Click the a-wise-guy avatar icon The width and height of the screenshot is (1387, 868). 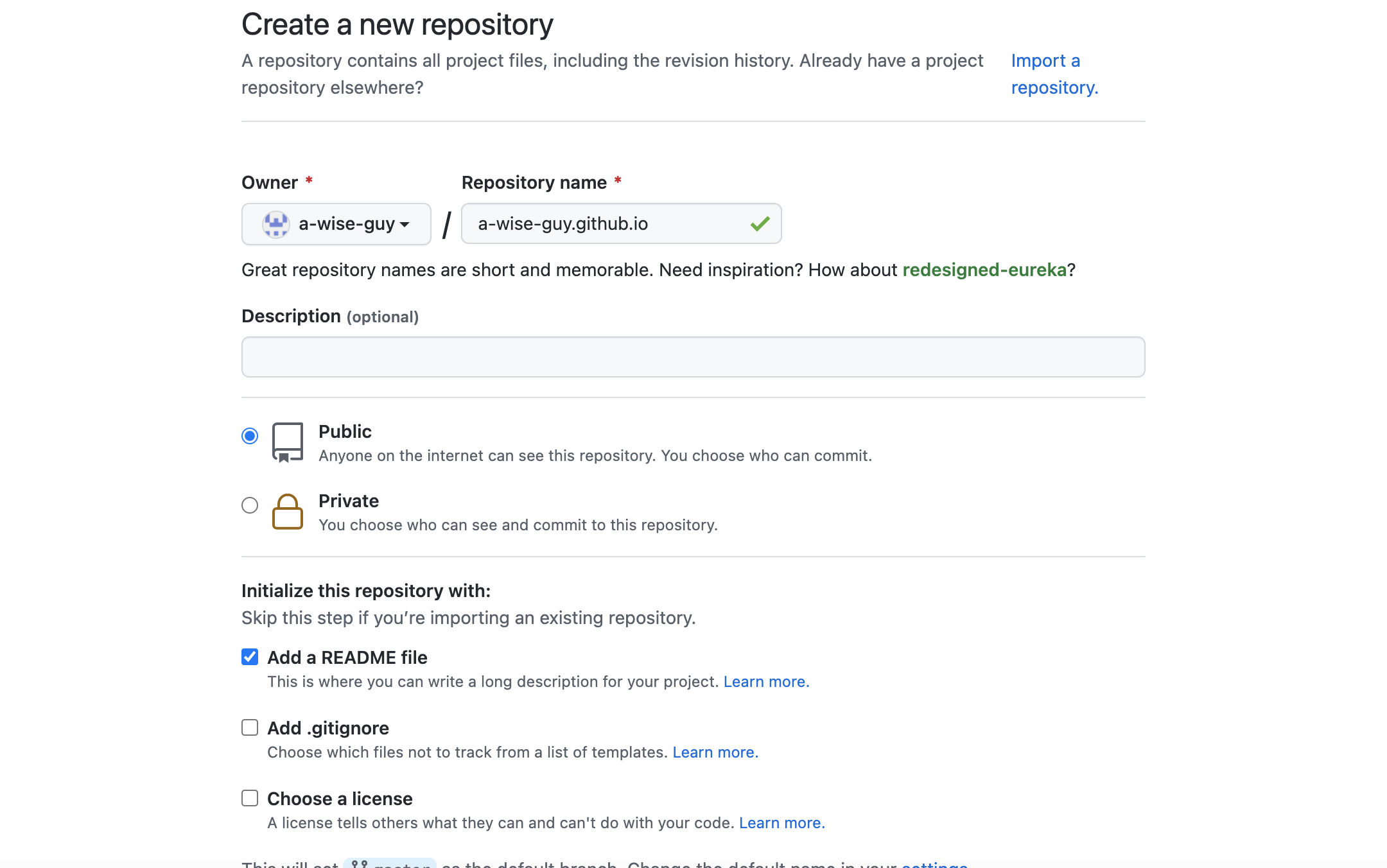[x=275, y=224]
